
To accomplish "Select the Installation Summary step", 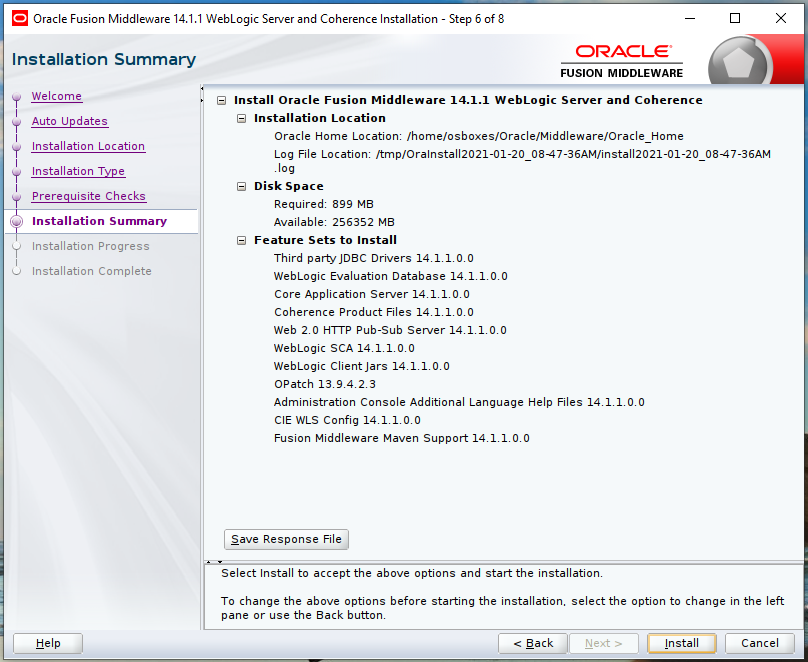I will pos(99,221).
